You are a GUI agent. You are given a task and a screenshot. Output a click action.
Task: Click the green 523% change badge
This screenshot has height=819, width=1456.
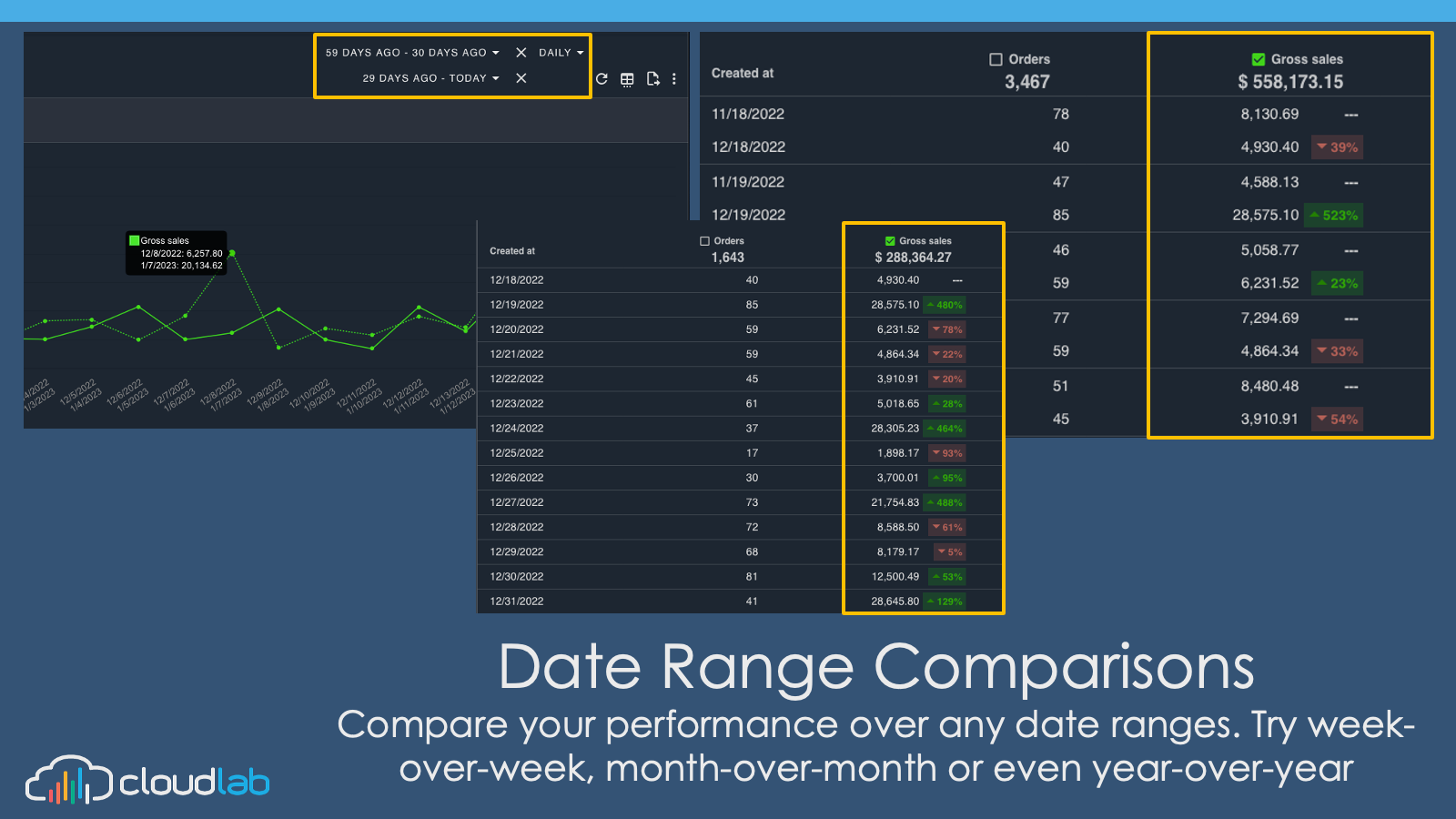[1333, 216]
